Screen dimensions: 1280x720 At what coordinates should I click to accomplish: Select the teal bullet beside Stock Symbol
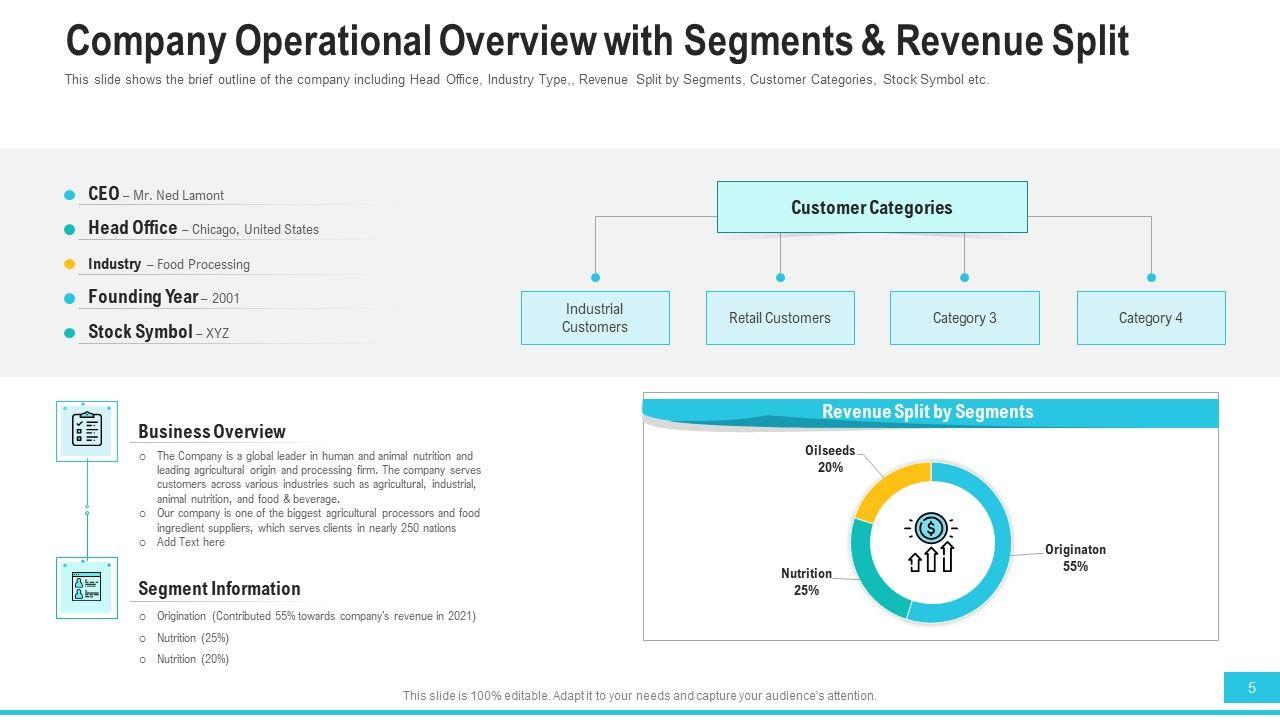[70, 333]
